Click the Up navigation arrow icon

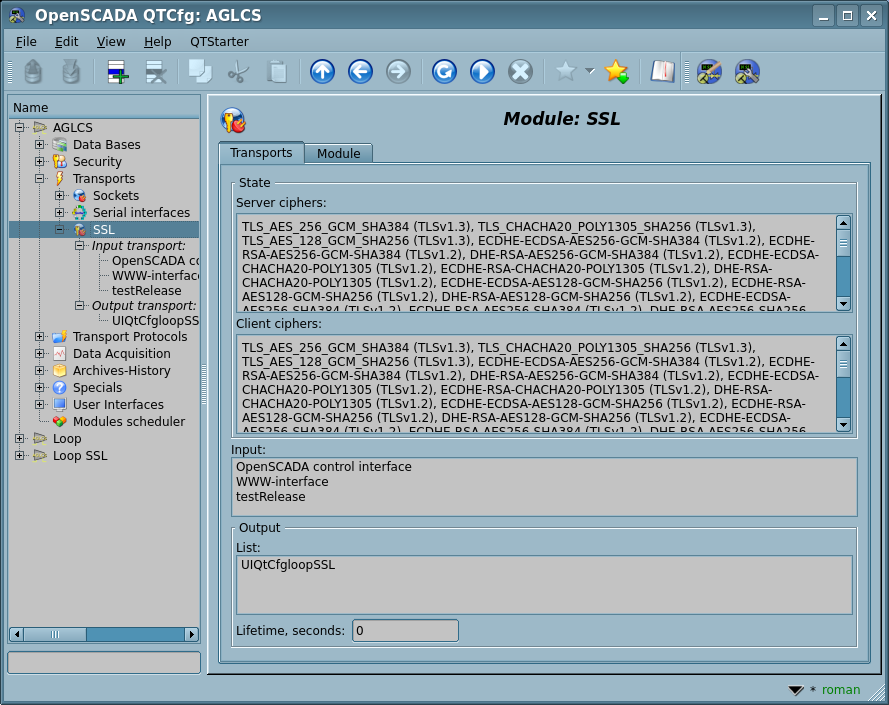coord(322,71)
